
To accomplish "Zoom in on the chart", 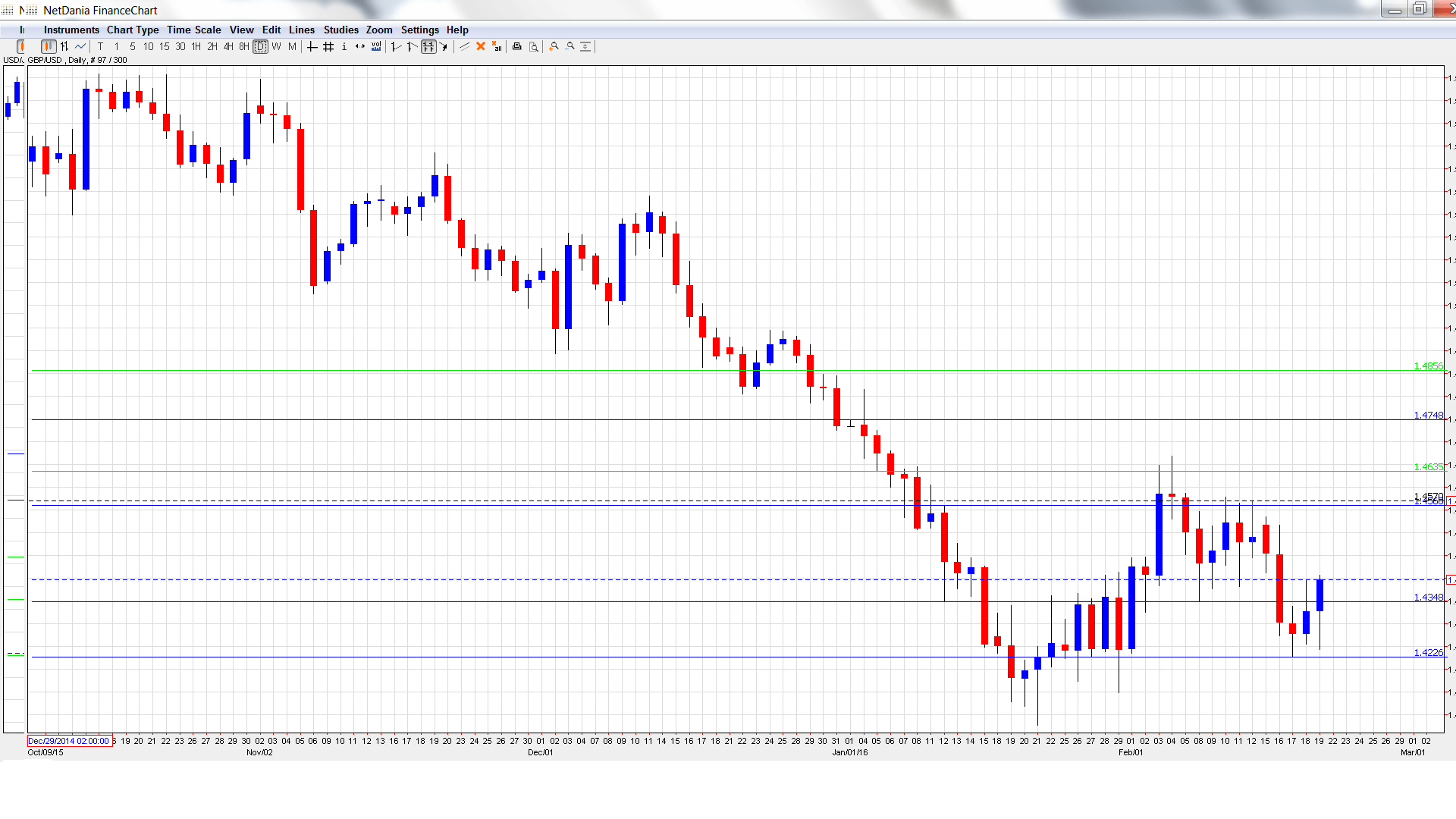I will point(553,46).
